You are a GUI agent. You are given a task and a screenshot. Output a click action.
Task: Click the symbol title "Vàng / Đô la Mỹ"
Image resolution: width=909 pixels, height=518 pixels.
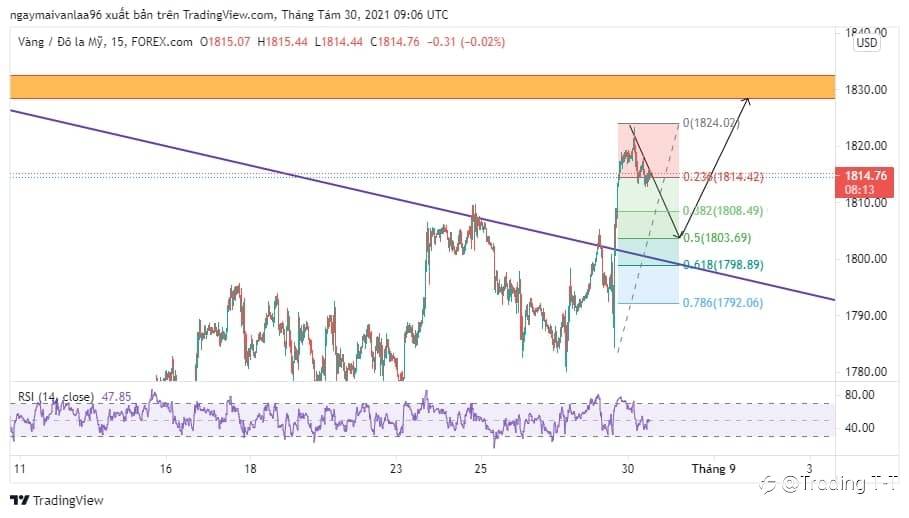(x=61, y=42)
